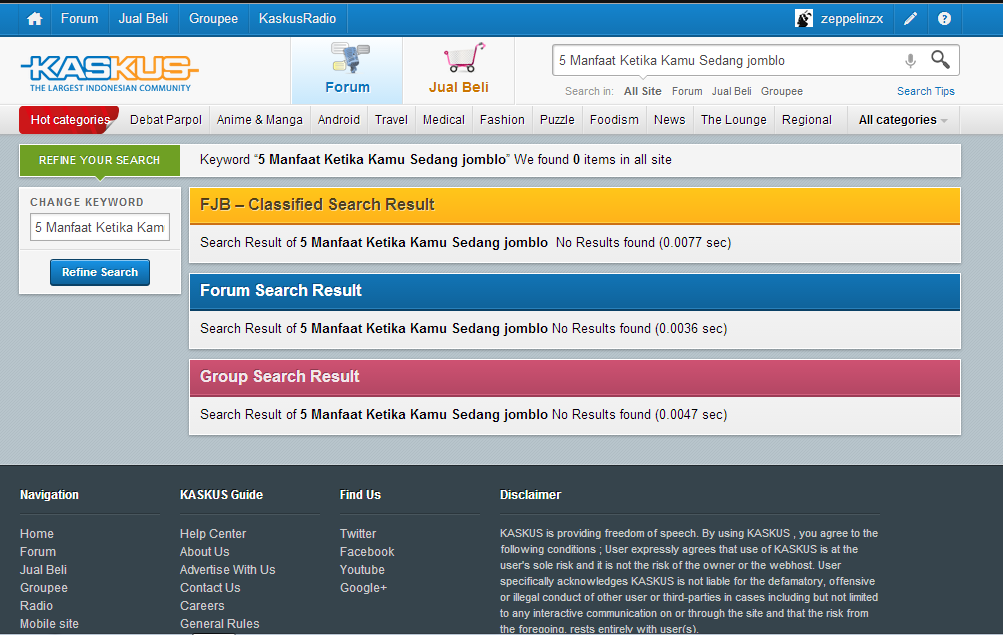This screenshot has height=635, width=1003.
Task: Open the Travel category
Action: click(391, 120)
